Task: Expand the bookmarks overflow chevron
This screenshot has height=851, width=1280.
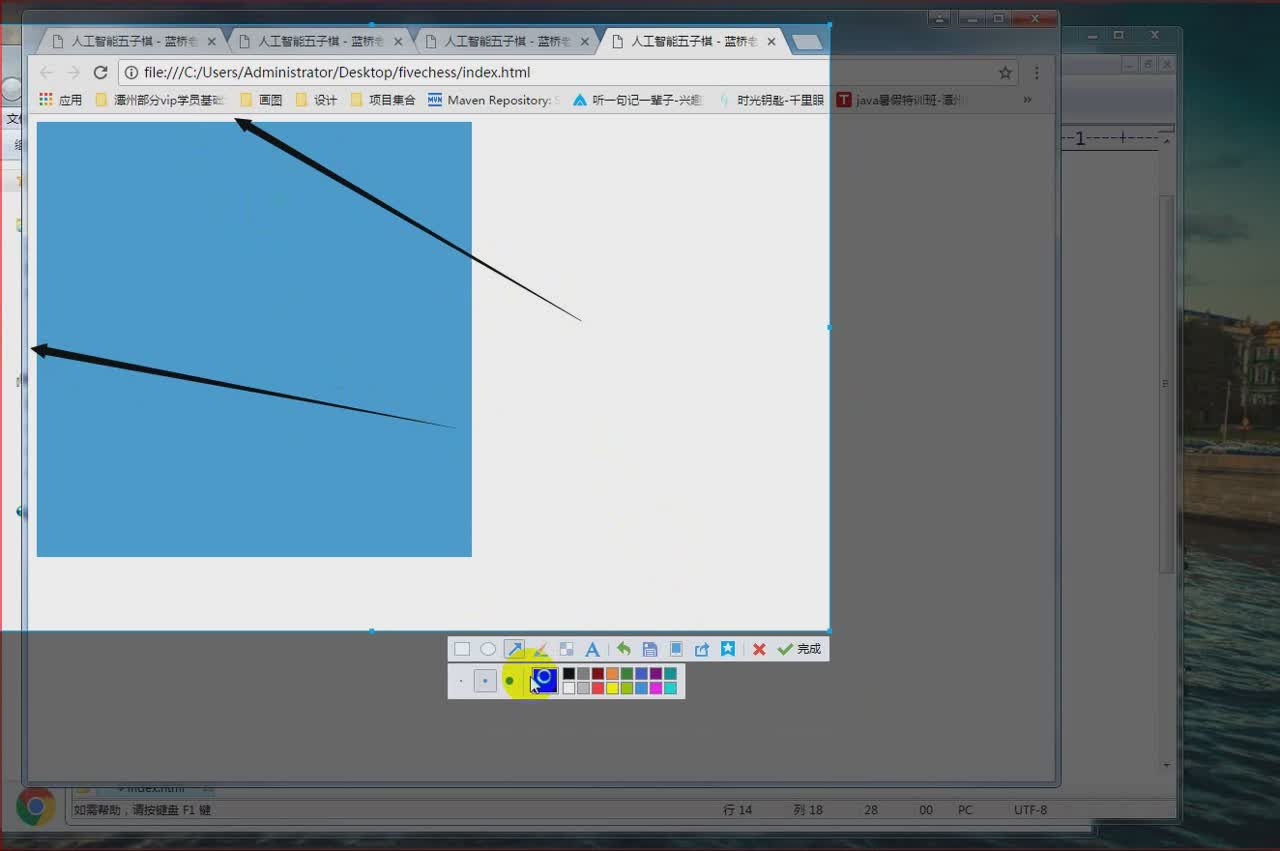Action: (x=1027, y=100)
